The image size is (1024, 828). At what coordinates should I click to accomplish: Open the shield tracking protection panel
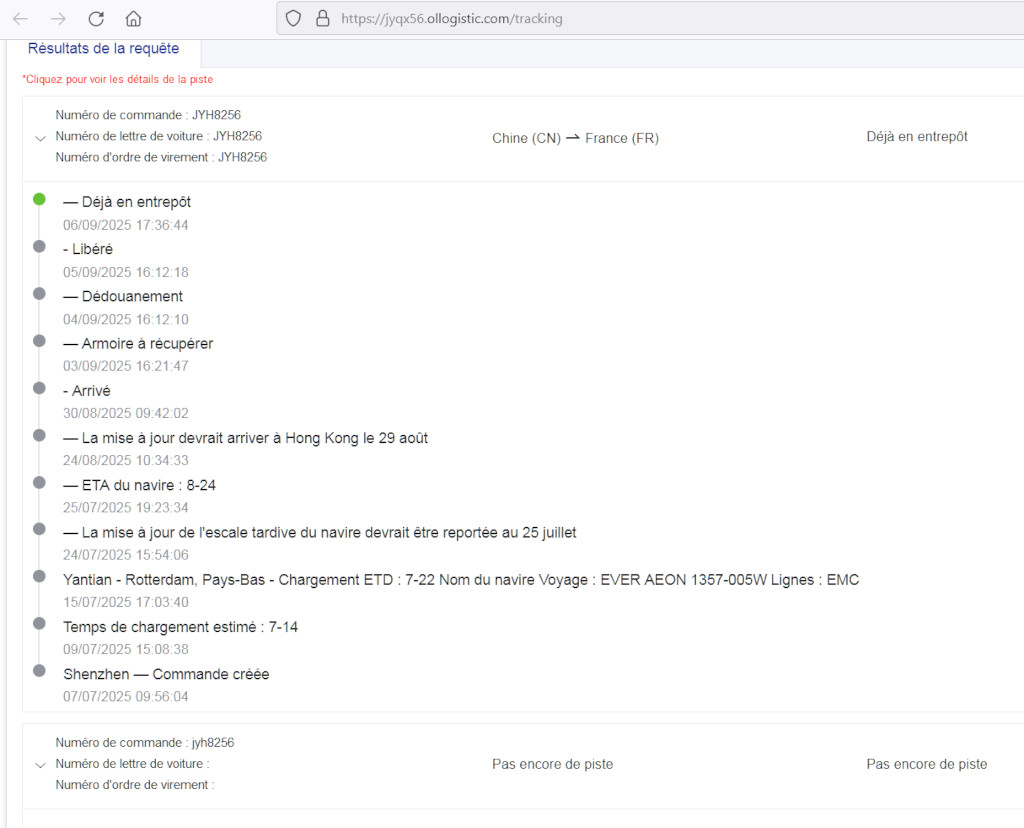293,18
